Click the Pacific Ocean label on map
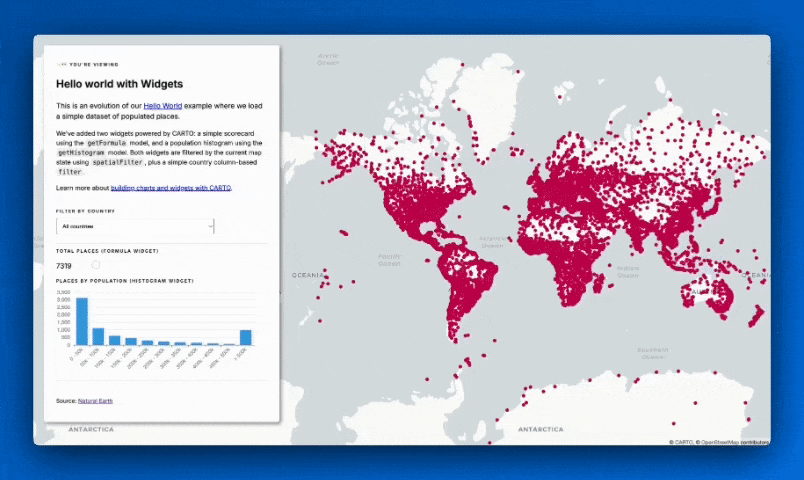Viewport: 804px width, 480px height. coord(390,259)
